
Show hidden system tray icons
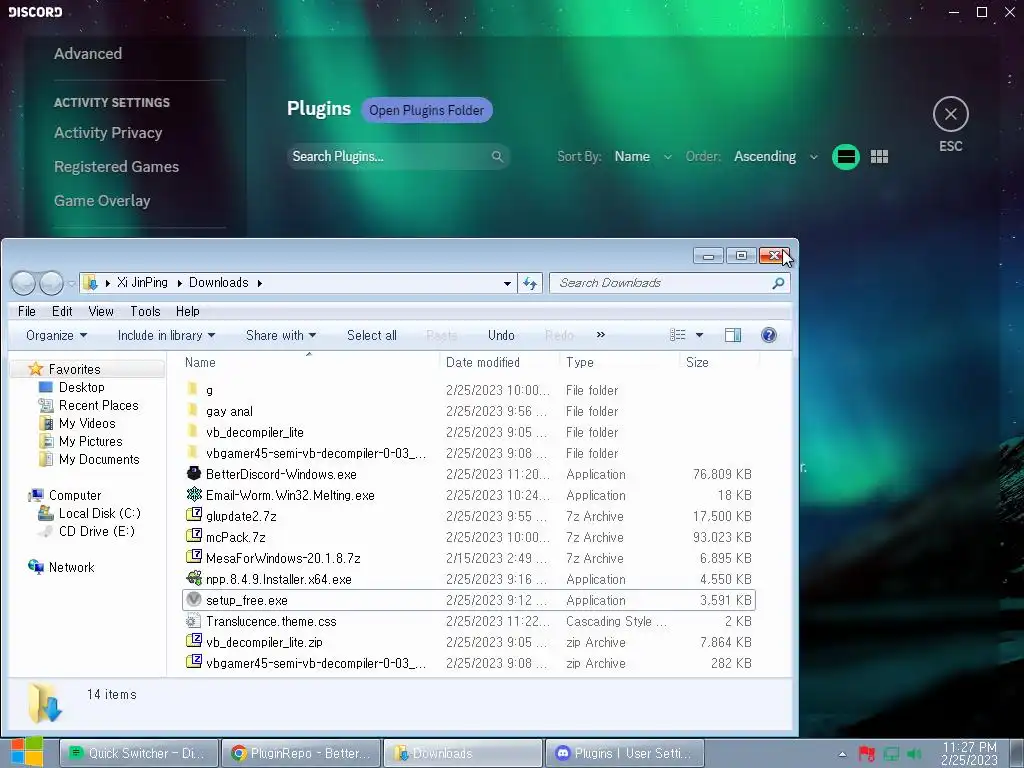(842, 754)
